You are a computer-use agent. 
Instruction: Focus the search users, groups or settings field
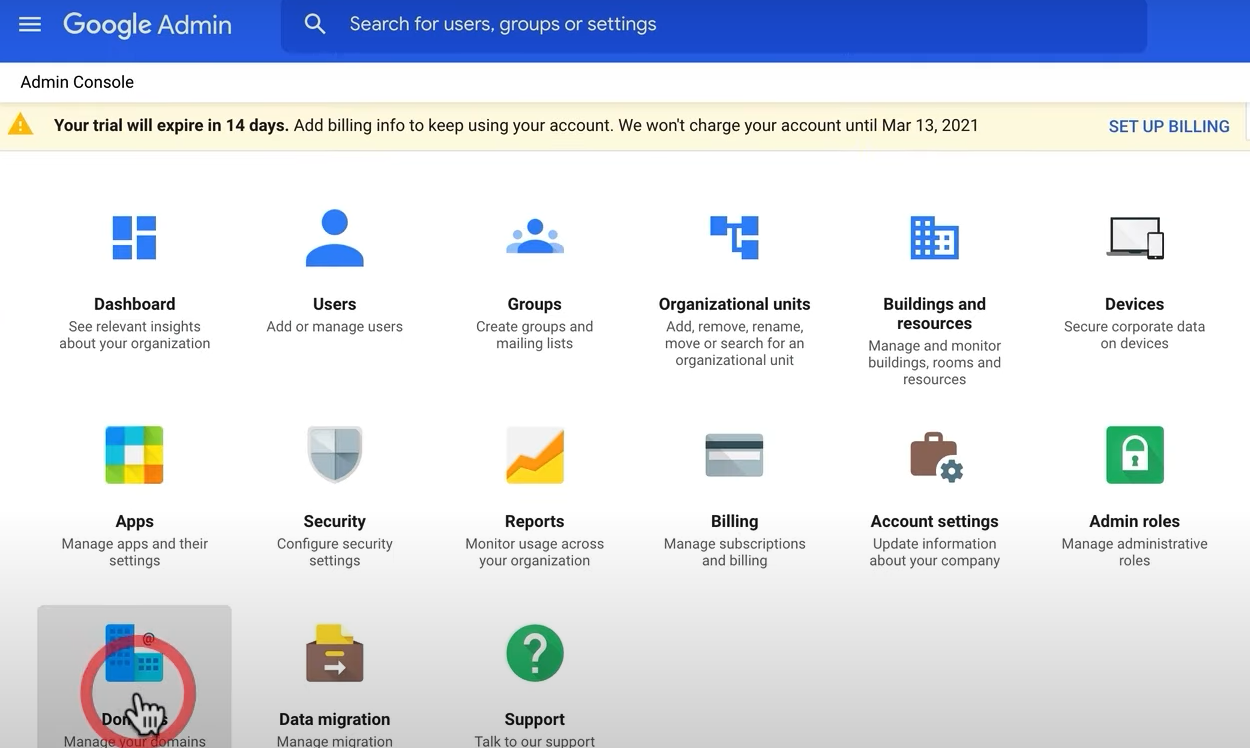(713, 25)
